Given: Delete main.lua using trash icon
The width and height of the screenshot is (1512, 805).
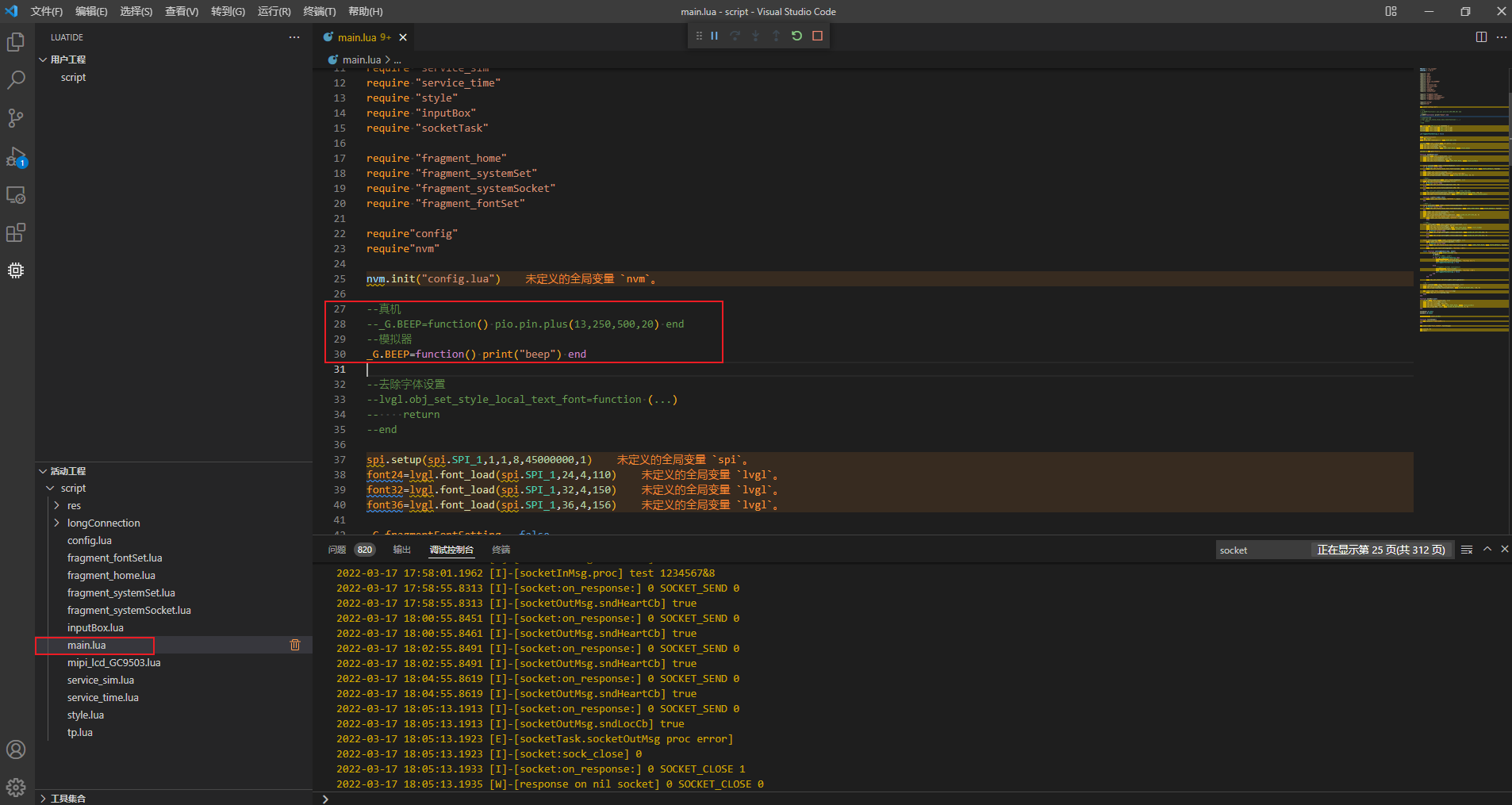Looking at the screenshot, I should pos(295,645).
